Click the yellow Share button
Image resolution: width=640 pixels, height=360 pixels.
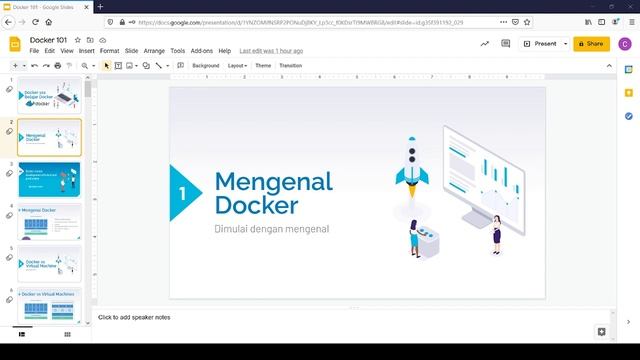point(591,44)
